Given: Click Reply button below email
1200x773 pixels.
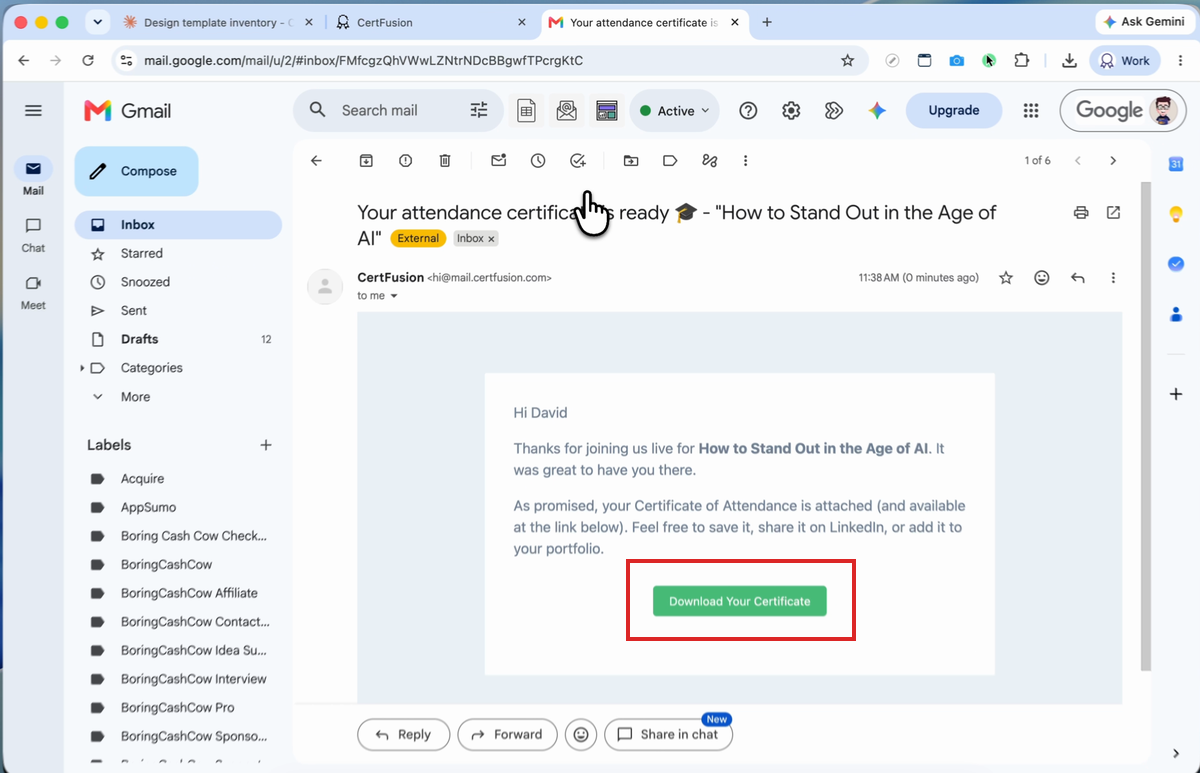Looking at the screenshot, I should click(403, 735).
